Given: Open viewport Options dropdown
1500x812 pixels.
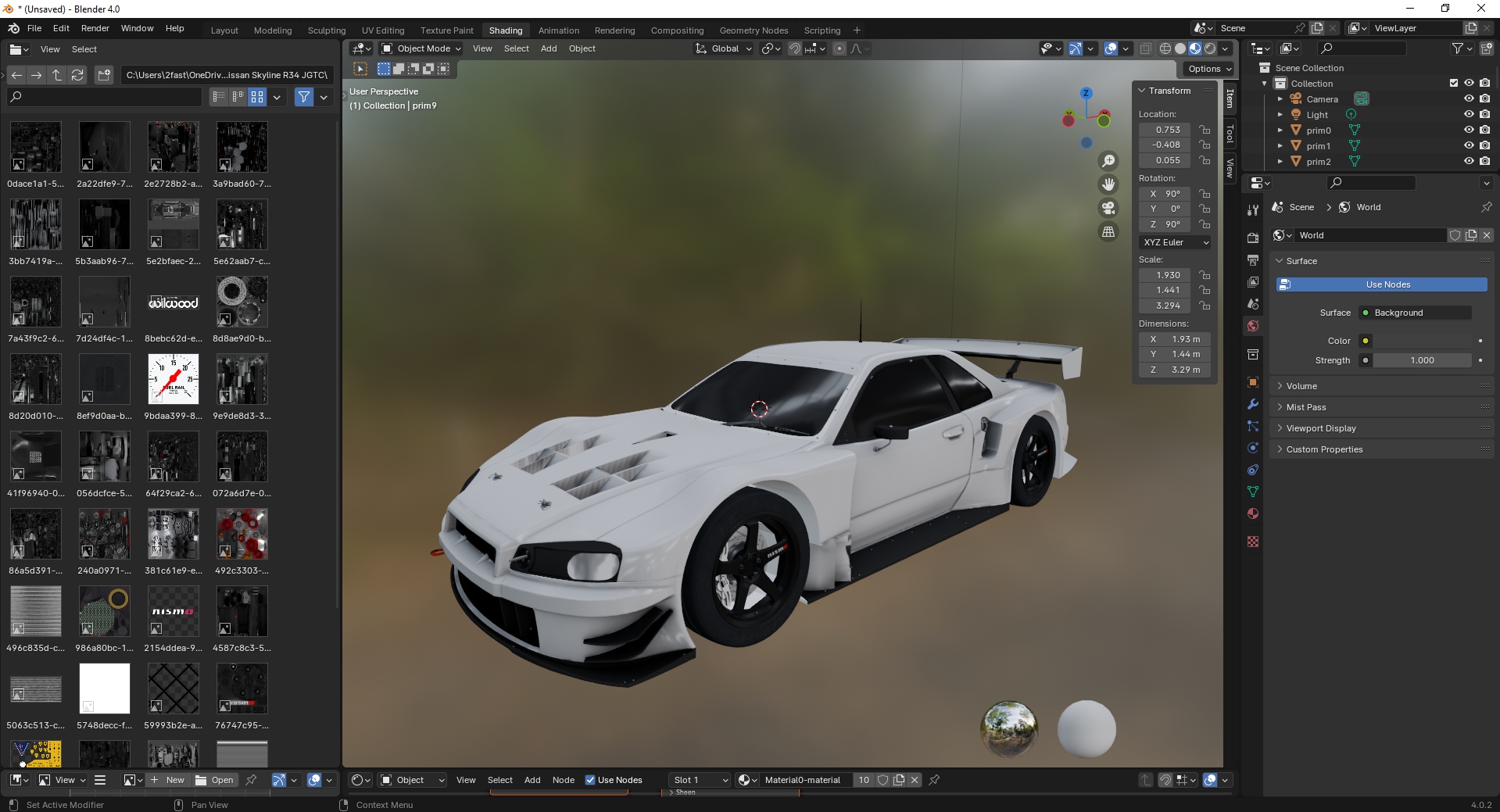Looking at the screenshot, I should pos(1209,69).
